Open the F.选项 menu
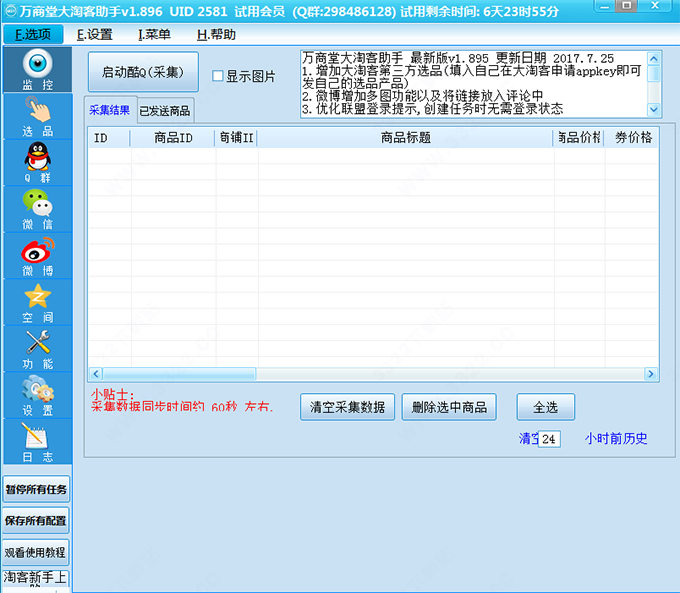Image resolution: width=680 pixels, height=593 pixels. (x=33, y=34)
